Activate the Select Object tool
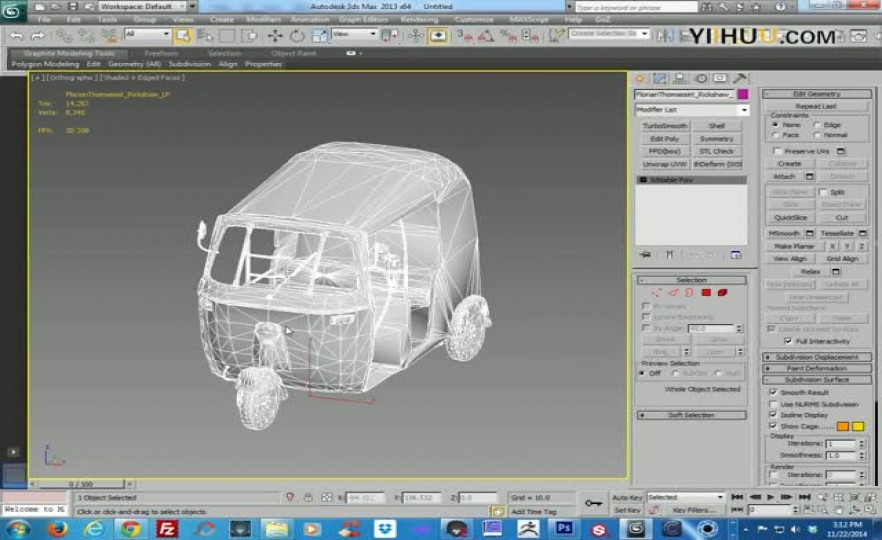Screen dimensions: 882x540 point(183,36)
